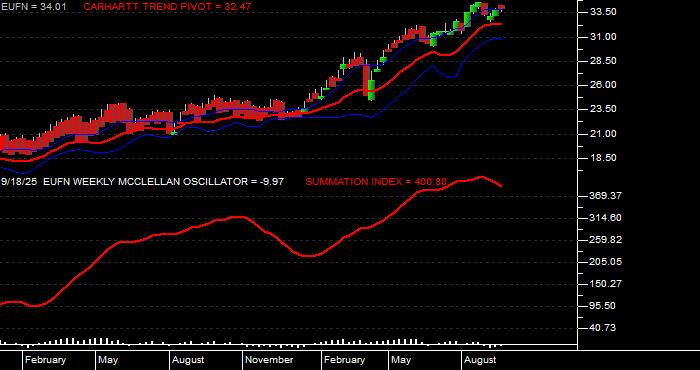Click the 369.37 summation axis value
This screenshot has height=370, width=700.
[x=606, y=195]
